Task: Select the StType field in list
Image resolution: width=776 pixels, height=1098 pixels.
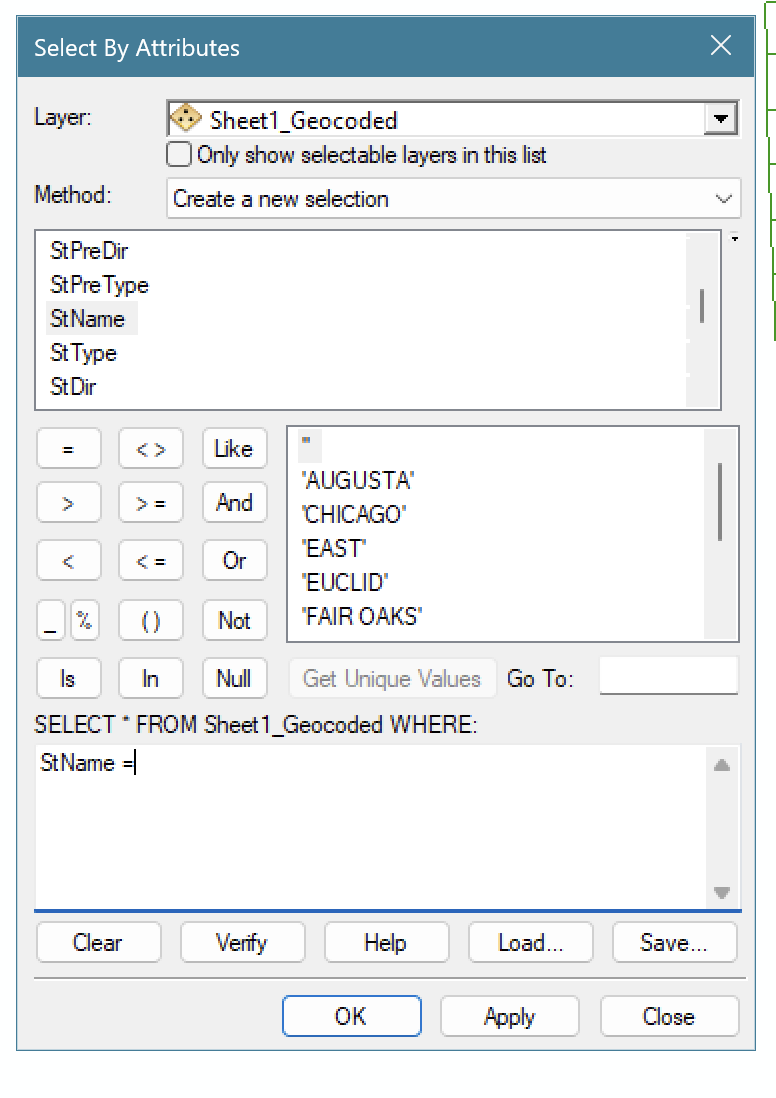Action: coord(84,353)
